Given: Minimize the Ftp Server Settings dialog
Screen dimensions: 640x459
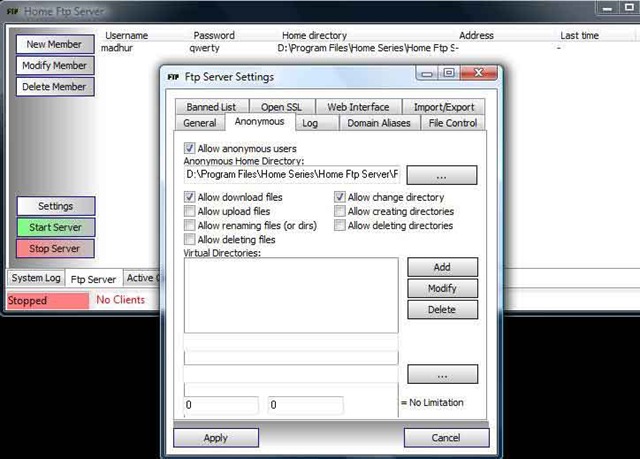Looking at the screenshot, I should [427, 73].
